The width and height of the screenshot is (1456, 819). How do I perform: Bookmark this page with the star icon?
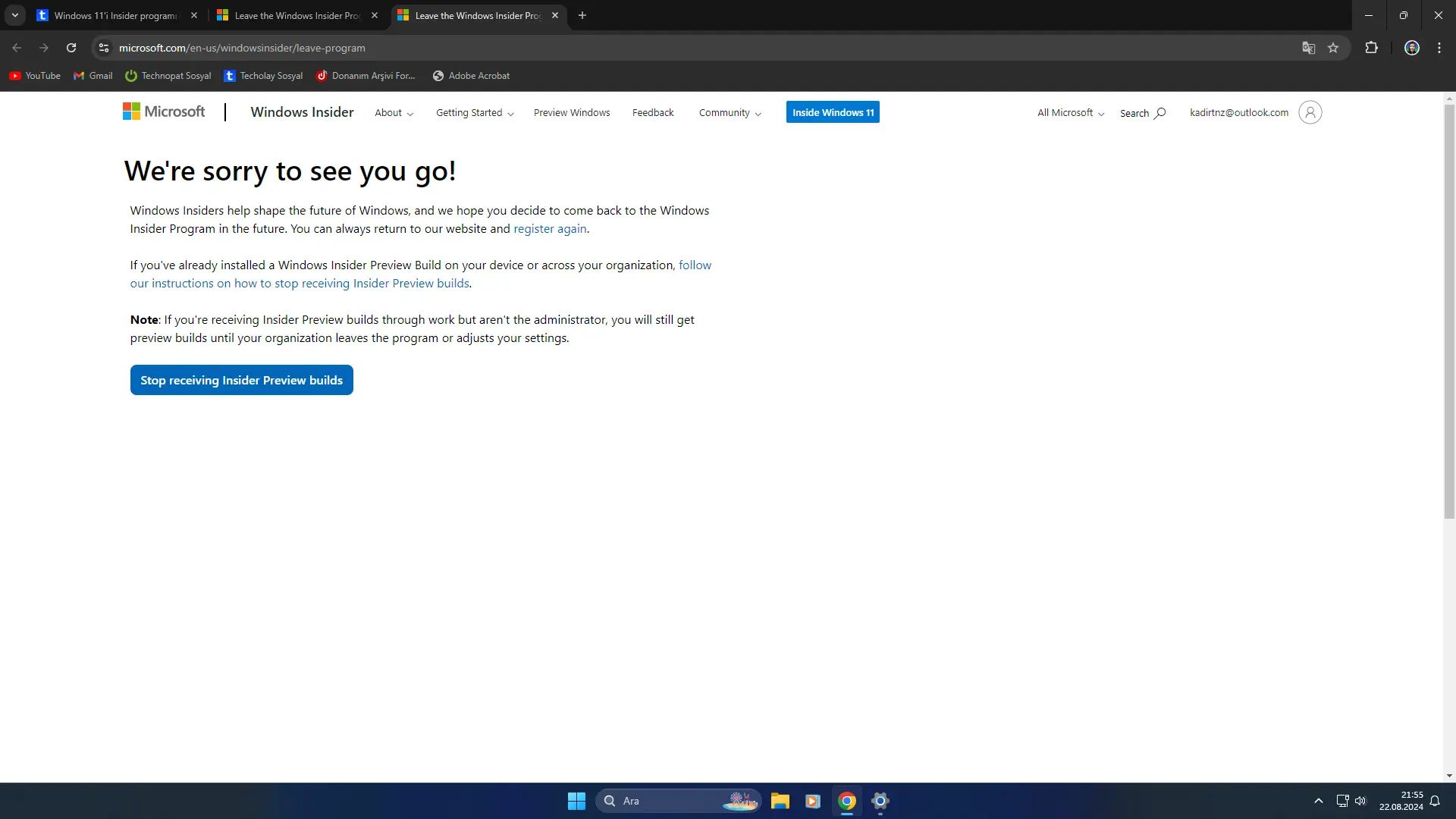pos(1333,48)
